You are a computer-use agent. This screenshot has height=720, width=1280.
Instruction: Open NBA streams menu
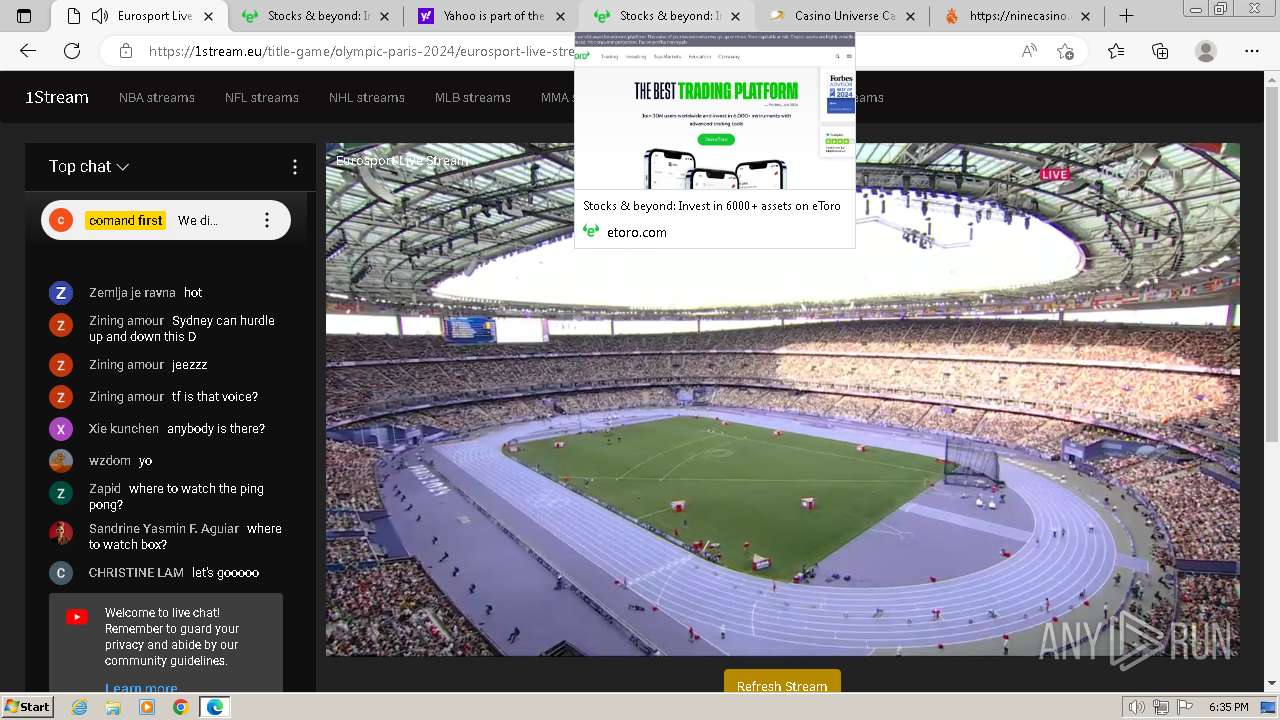pos(157,97)
